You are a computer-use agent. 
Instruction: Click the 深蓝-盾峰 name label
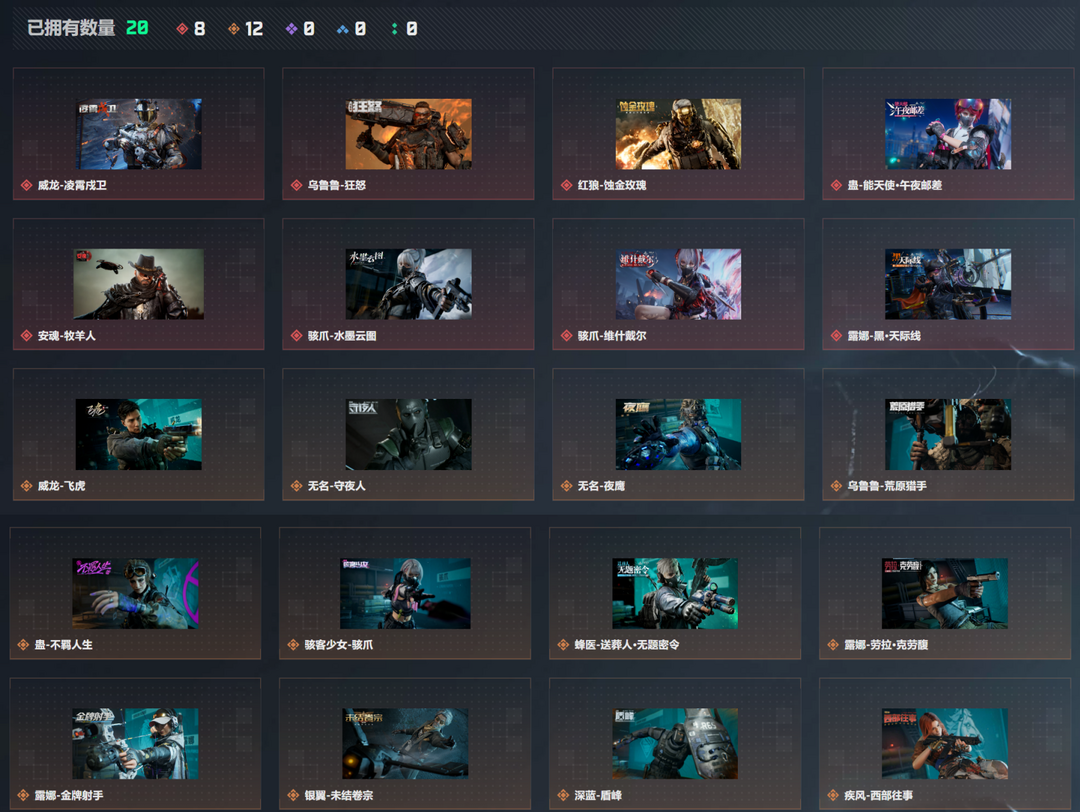click(x=599, y=795)
